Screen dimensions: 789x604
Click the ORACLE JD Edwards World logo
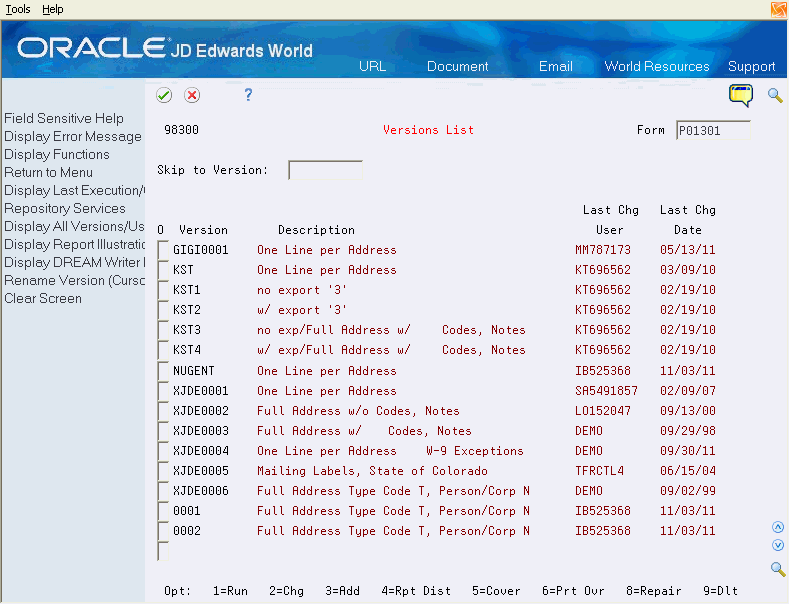(x=165, y=48)
